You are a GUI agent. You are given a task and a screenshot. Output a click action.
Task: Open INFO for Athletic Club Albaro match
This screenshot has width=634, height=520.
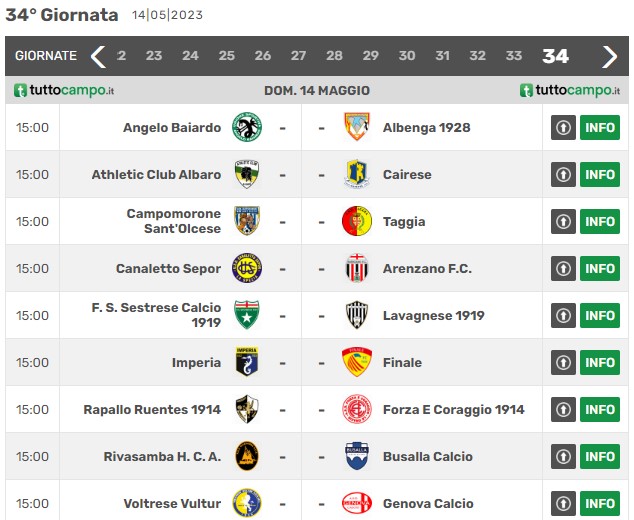(x=600, y=174)
